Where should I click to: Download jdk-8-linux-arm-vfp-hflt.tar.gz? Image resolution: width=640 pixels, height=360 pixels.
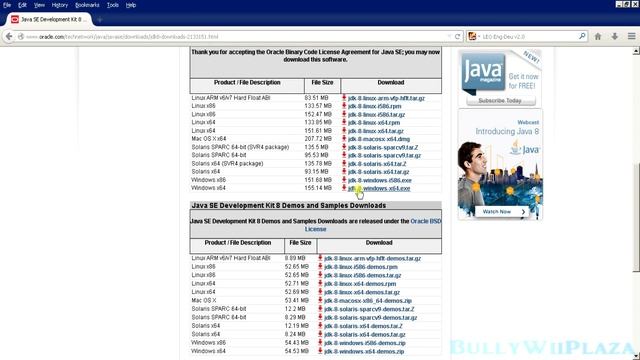click(386, 98)
